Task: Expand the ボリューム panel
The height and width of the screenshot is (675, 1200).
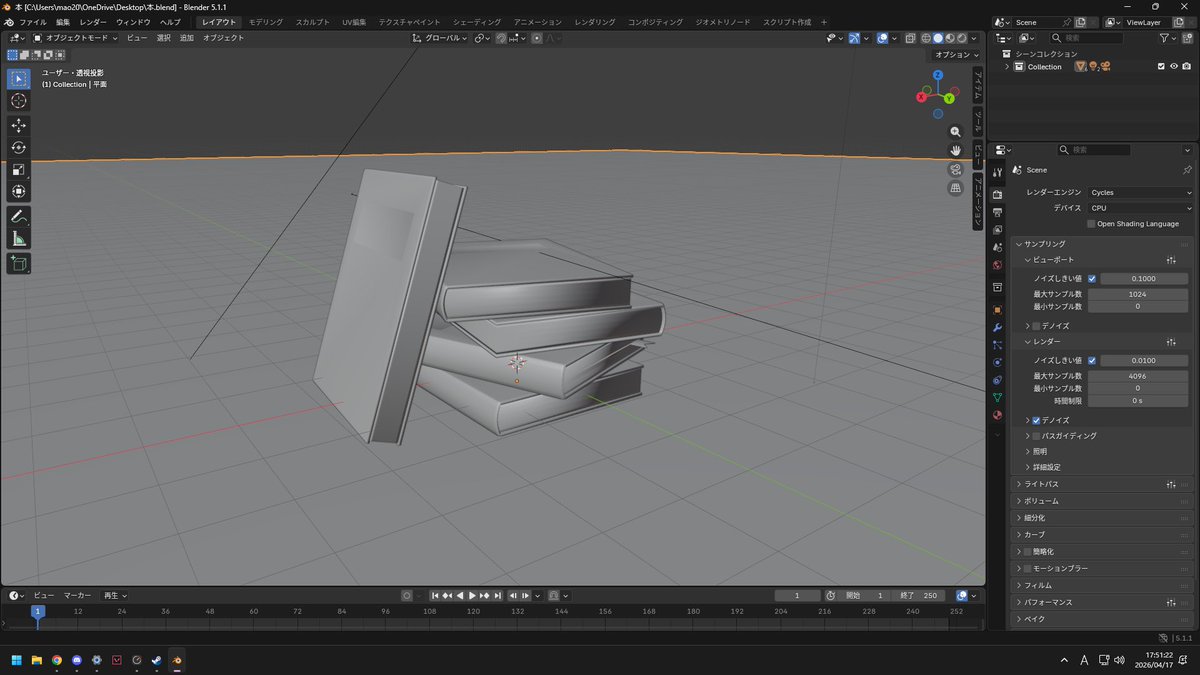Action: (1040, 501)
